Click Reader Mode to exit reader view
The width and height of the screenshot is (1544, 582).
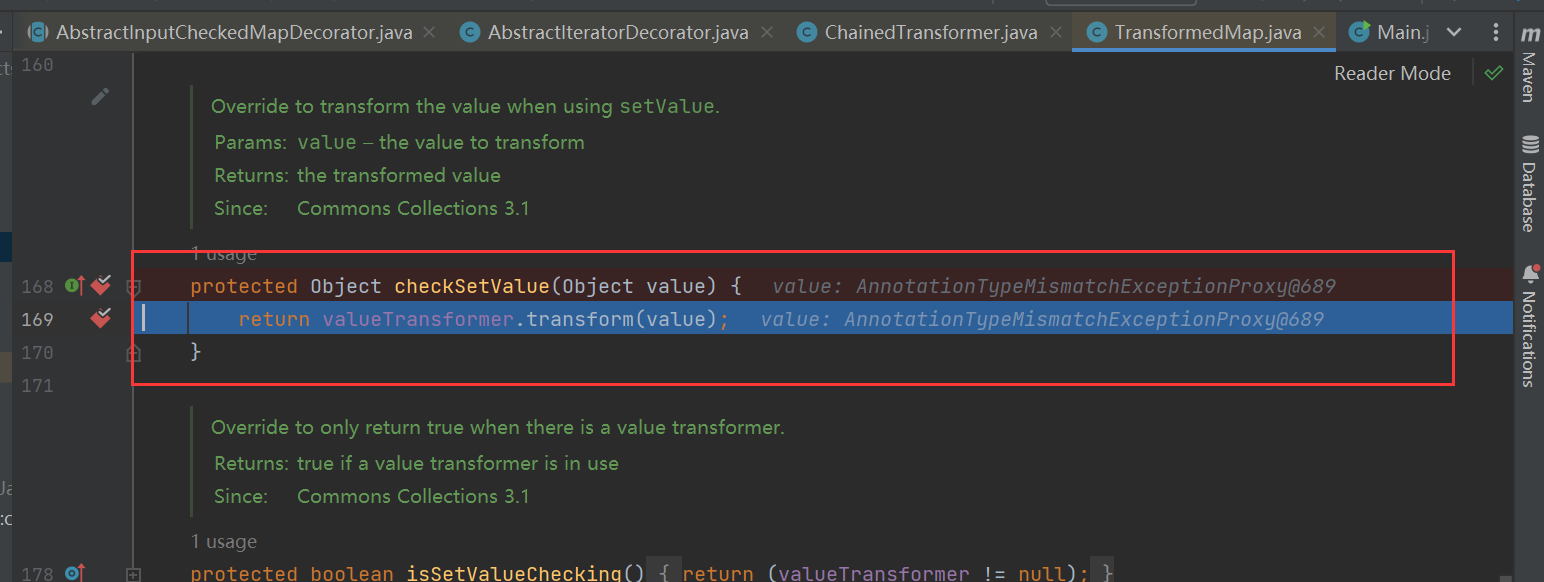[x=1392, y=73]
